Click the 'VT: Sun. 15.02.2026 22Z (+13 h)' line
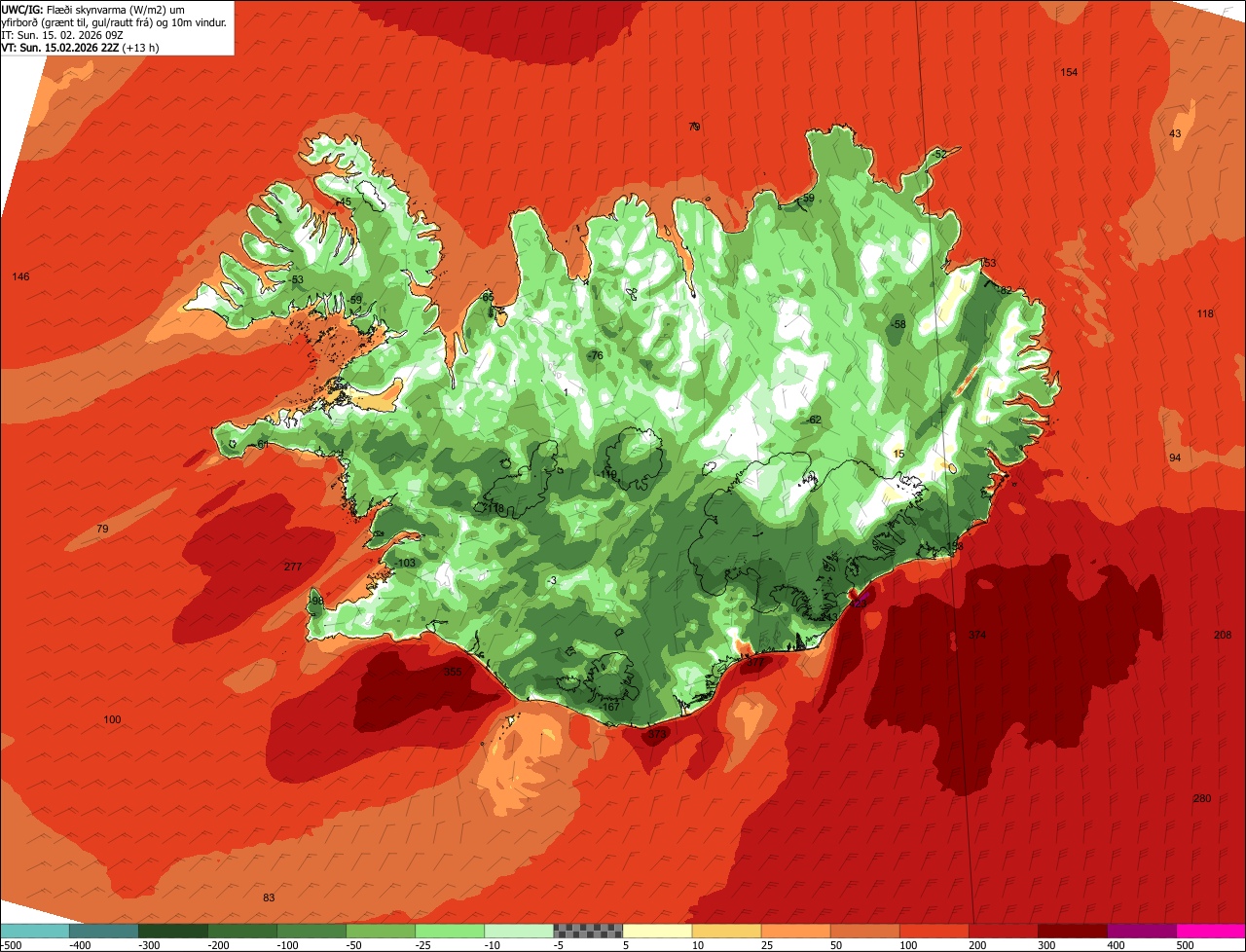The width and height of the screenshot is (1246, 952). [81, 47]
